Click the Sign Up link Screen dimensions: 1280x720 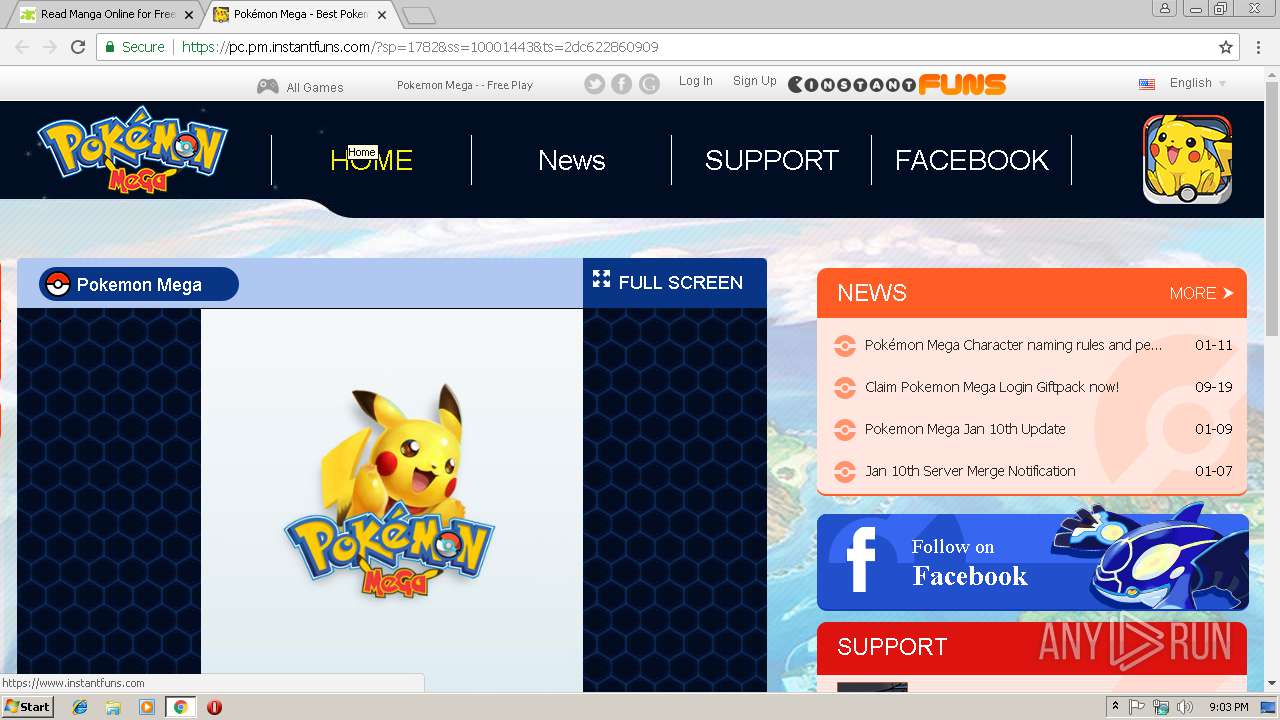[754, 81]
